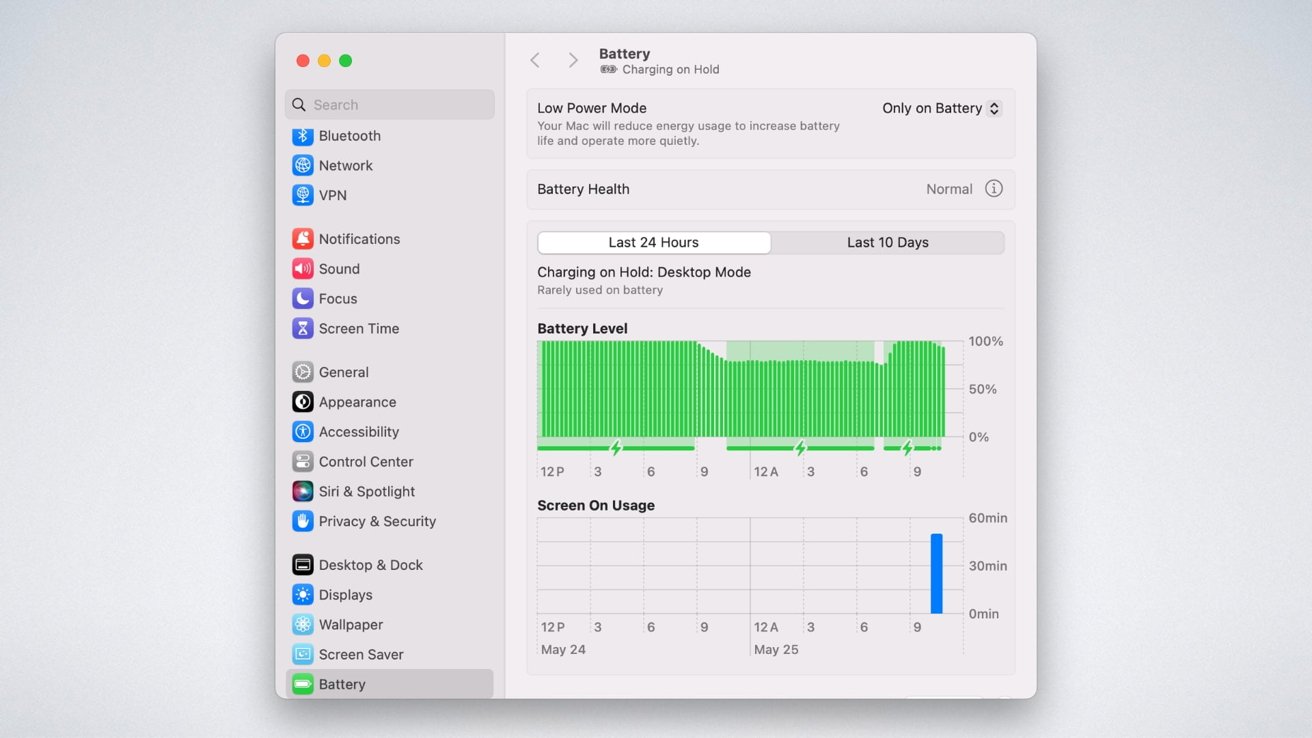Close the Settings window with red button

(303, 61)
